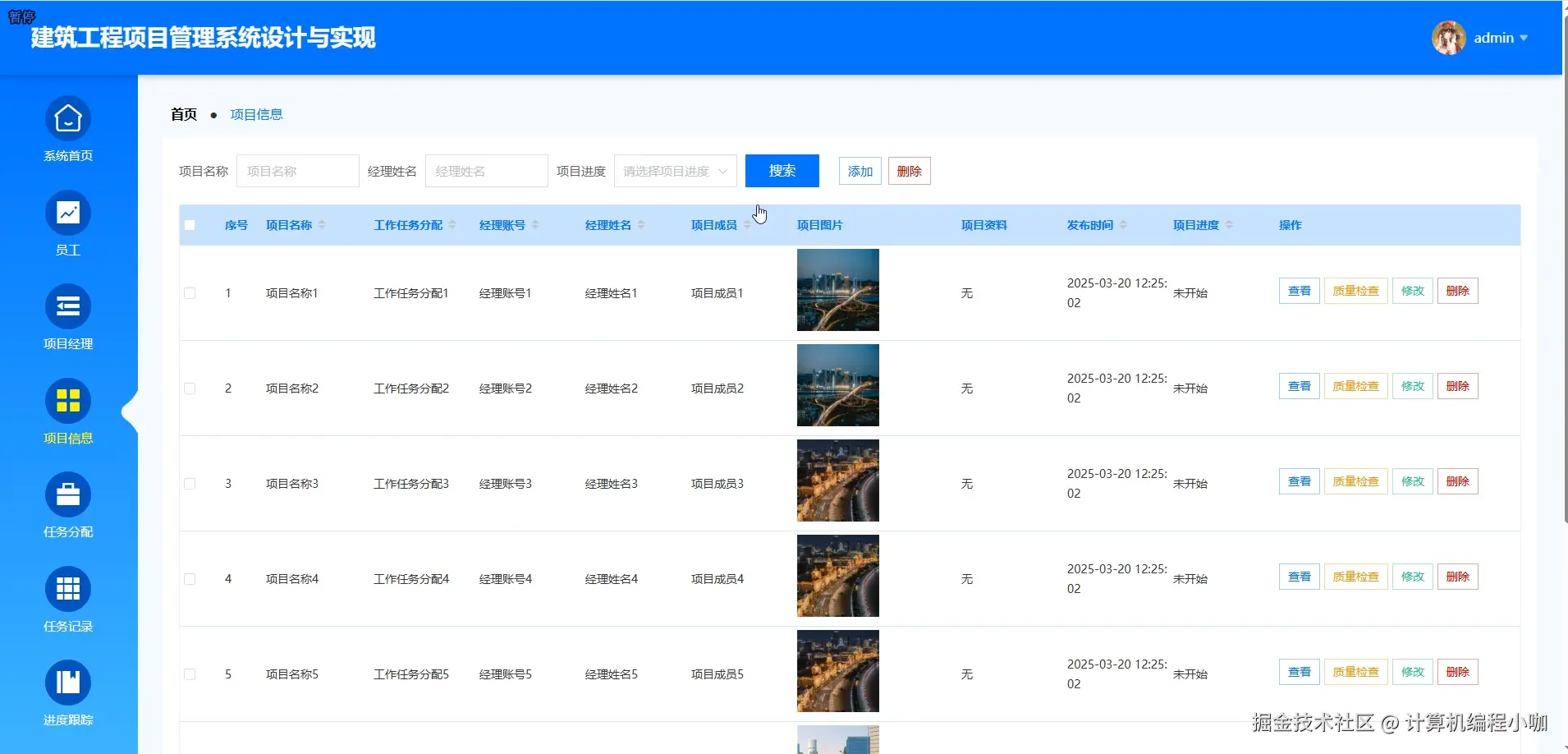
Task: Sort by 项目进度 column arrows
Action: [1229, 225]
